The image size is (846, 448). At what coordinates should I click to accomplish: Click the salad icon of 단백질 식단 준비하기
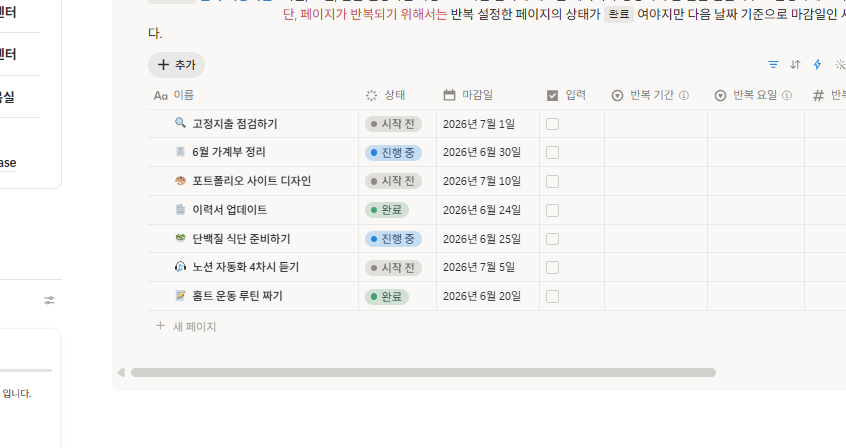click(x=180, y=238)
